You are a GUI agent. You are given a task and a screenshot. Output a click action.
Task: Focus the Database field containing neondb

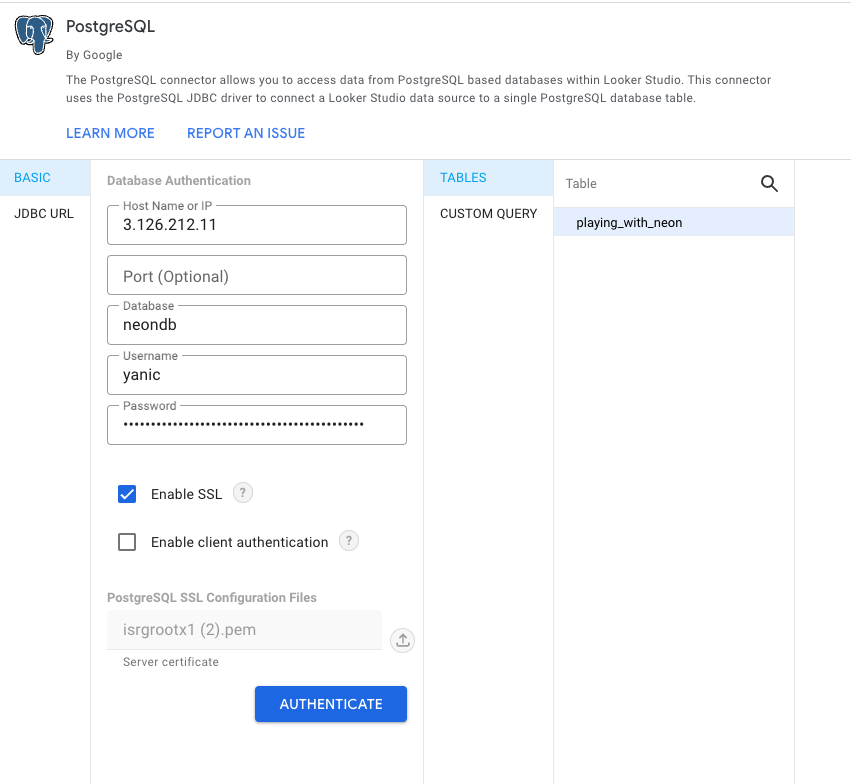tap(257, 325)
